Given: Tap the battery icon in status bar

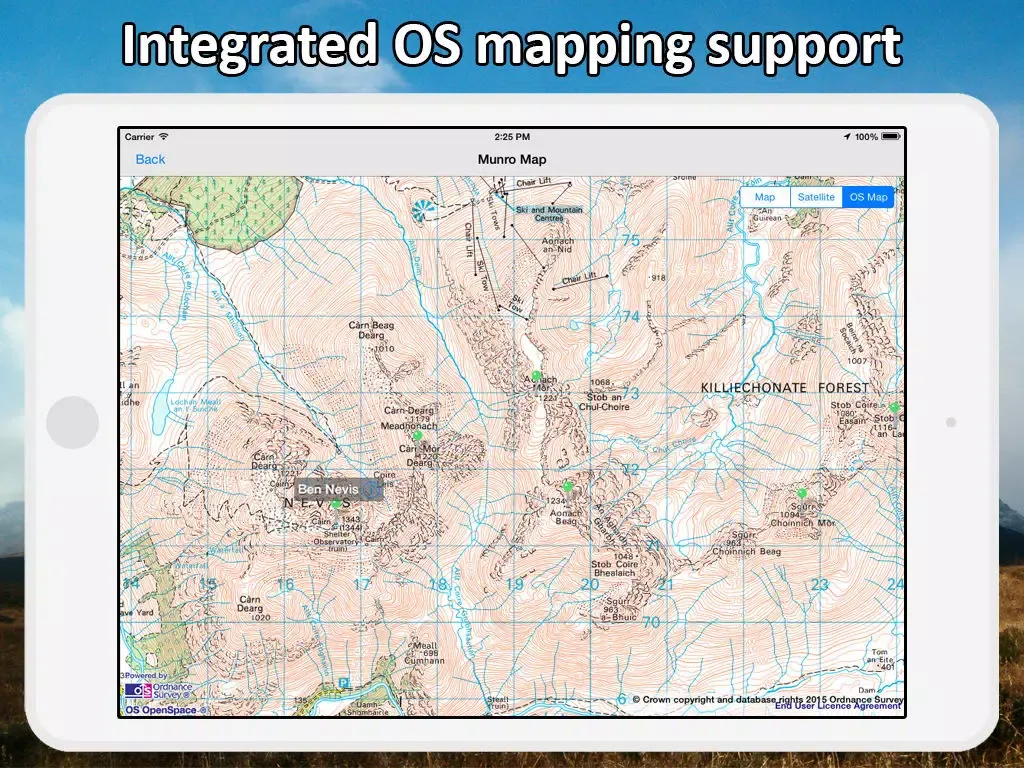Looking at the screenshot, I should 891,136.
